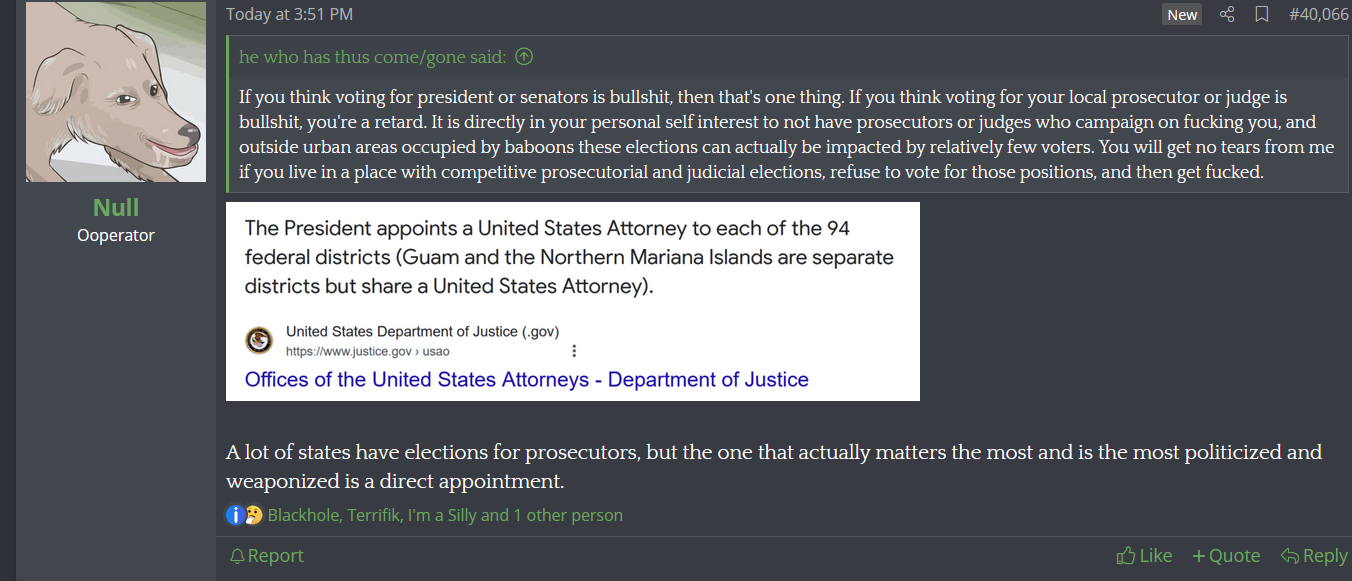The height and width of the screenshot is (581, 1352).
Task: Open the embedded Google result screenshot image
Action: coord(572,270)
